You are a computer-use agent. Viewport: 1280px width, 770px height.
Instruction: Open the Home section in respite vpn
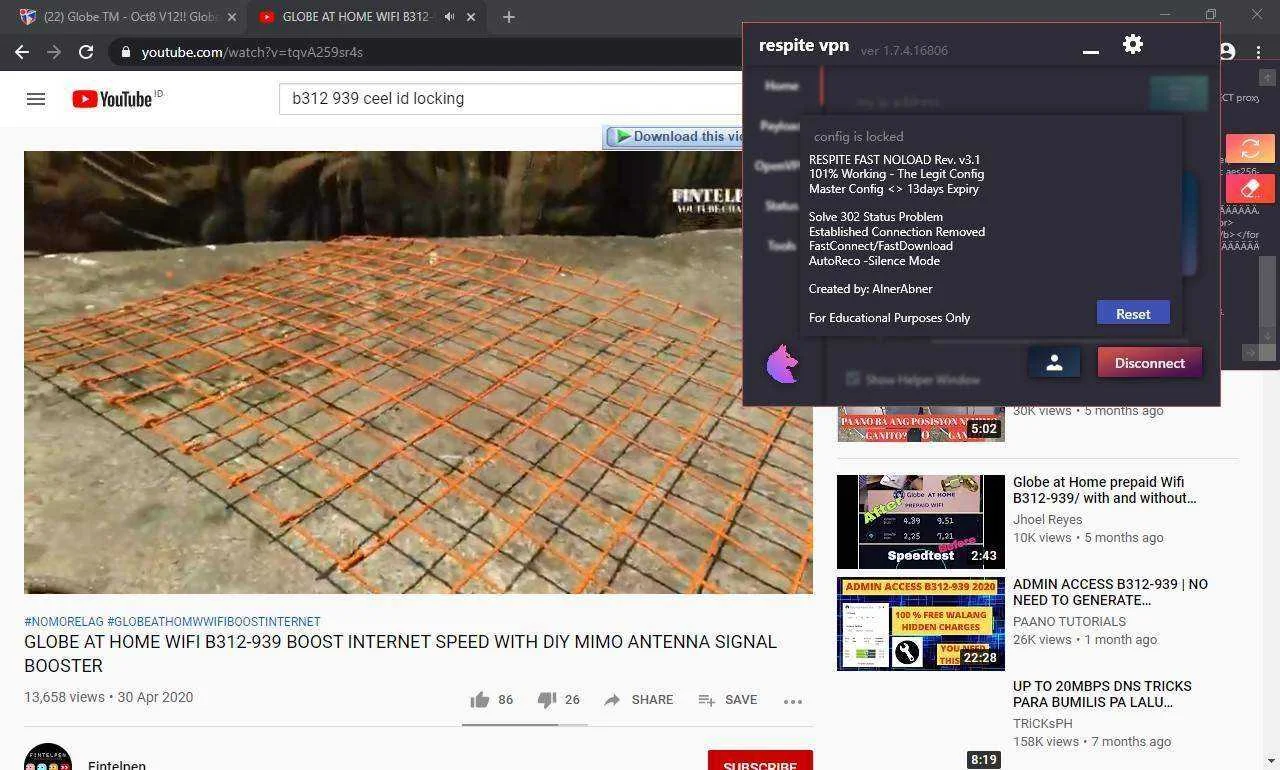781,86
